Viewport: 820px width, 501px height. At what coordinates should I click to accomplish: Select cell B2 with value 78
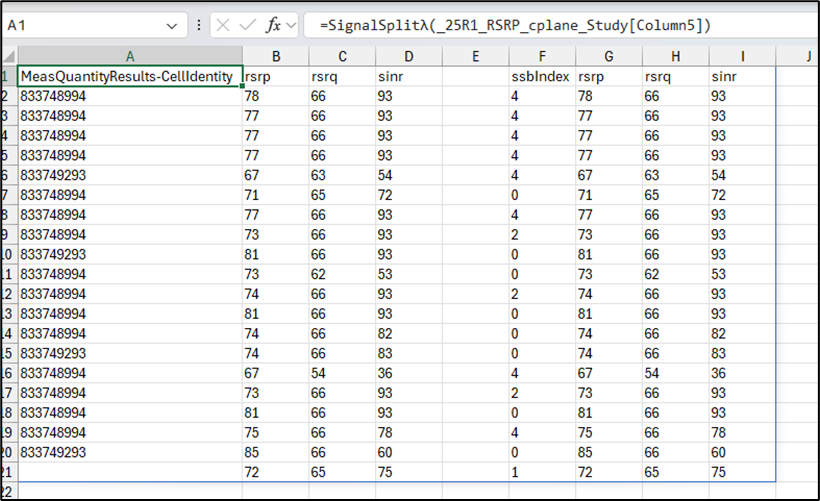pos(276,96)
